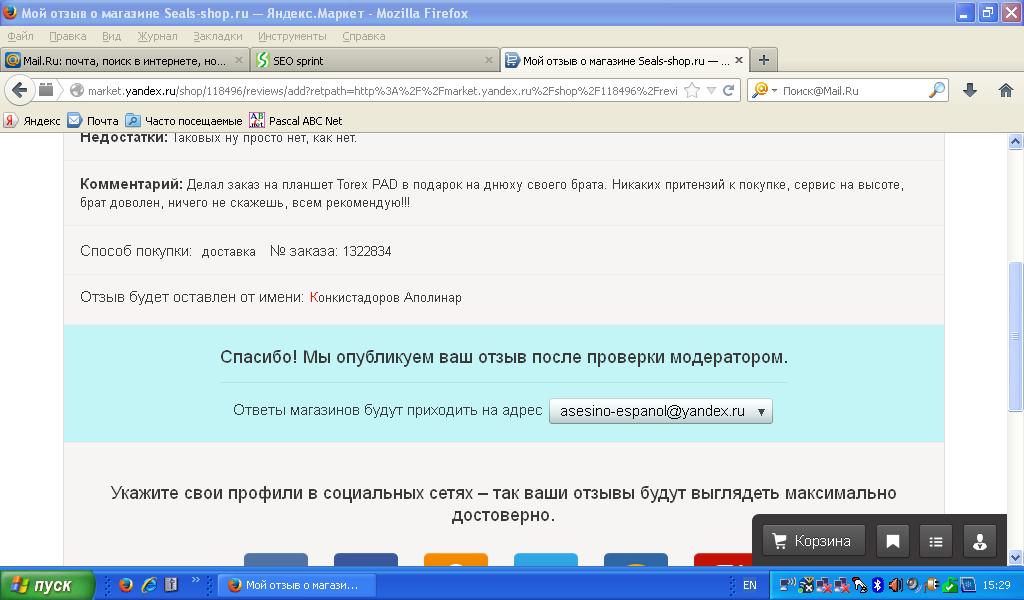This screenshot has height=600, width=1024.
Task: Close the Mail.Ru tab
Action: [238, 60]
